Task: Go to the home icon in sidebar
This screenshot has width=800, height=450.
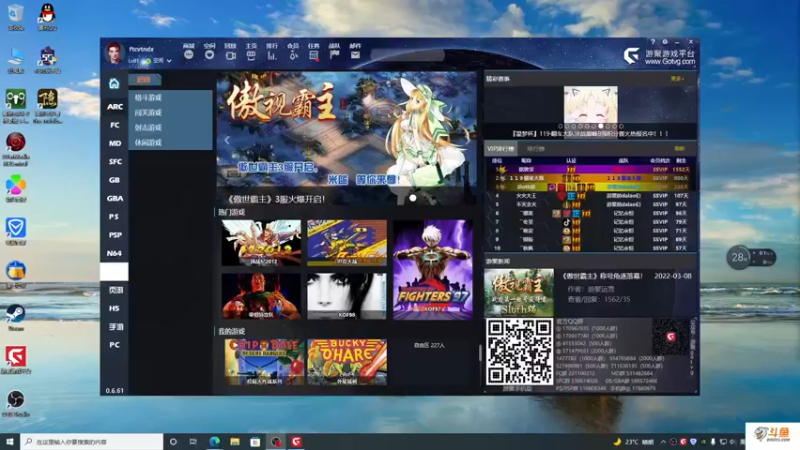Action: pos(114,83)
